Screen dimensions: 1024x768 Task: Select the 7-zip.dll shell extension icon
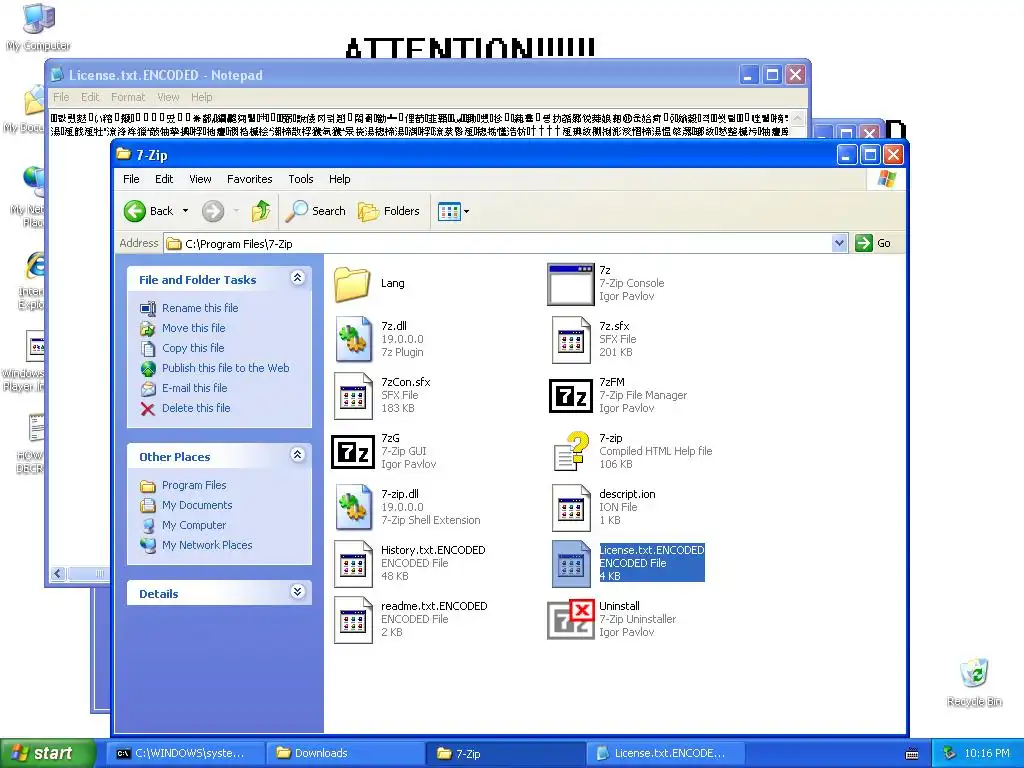tap(353, 507)
